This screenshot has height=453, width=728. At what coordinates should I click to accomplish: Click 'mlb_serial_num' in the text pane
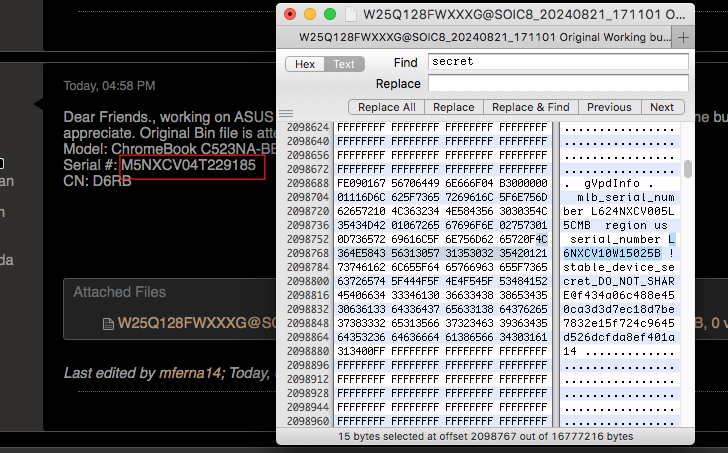tap(626, 197)
